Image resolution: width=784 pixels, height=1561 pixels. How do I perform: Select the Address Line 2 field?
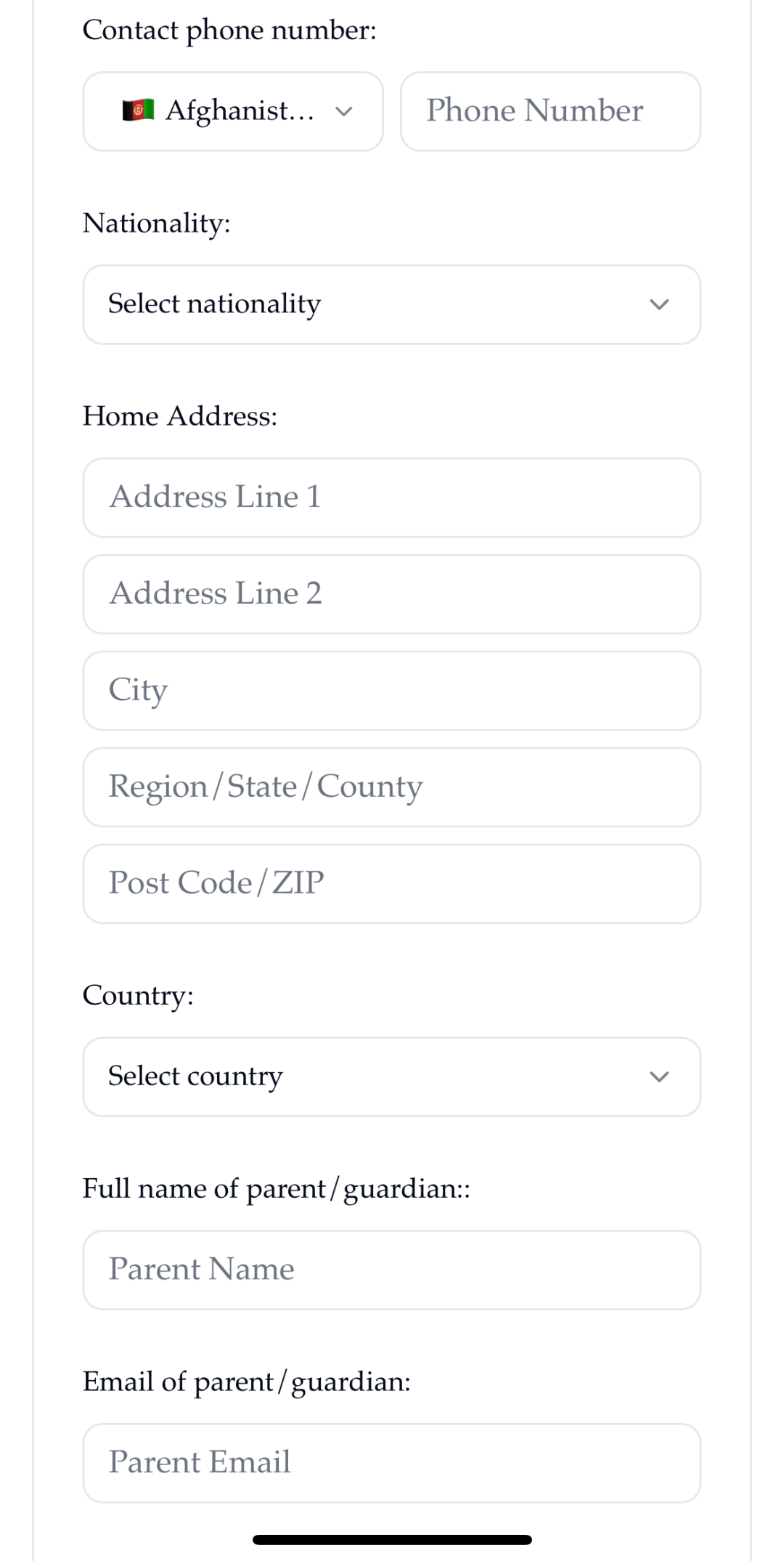pos(391,594)
